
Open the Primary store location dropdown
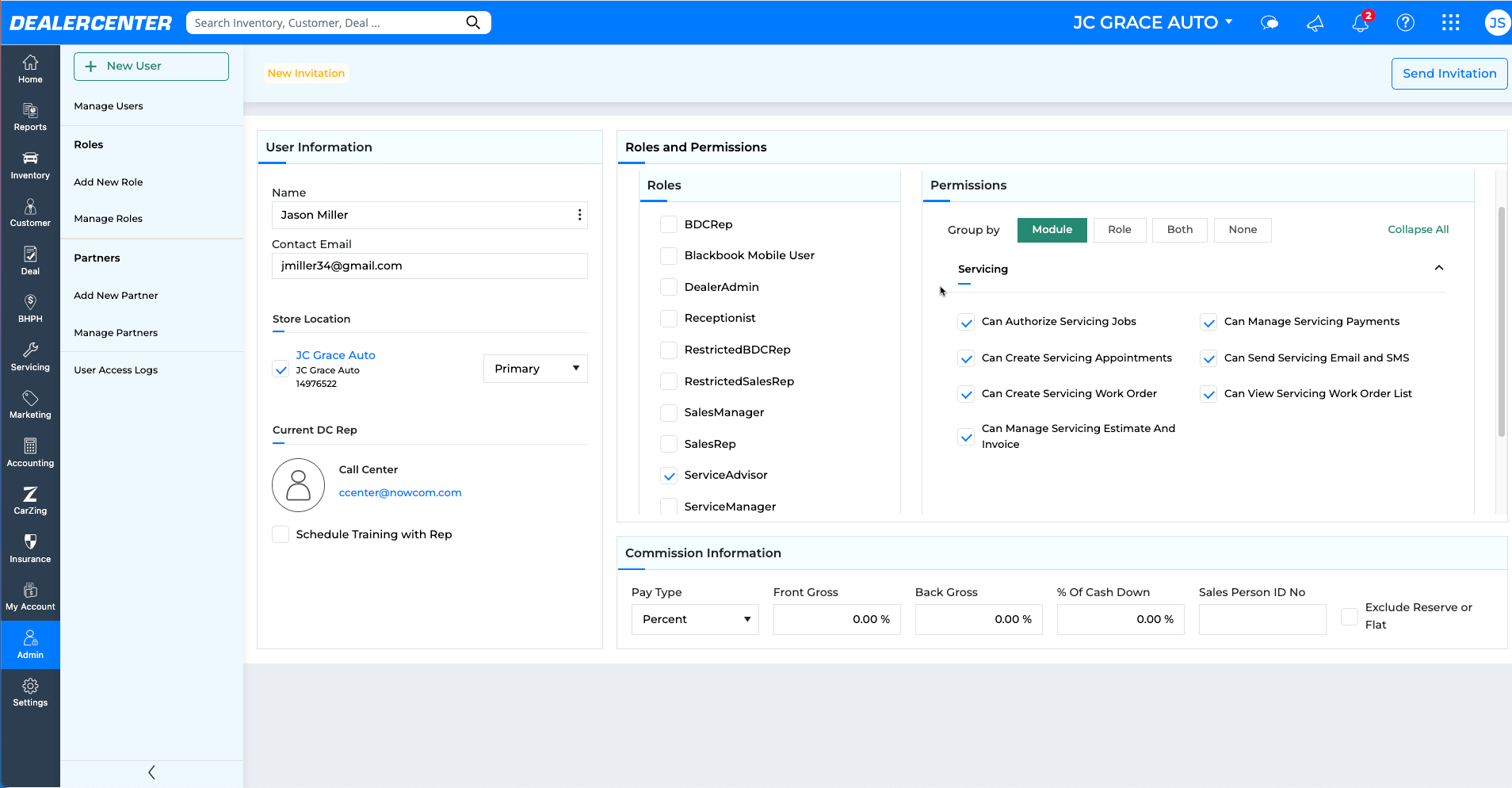(536, 369)
